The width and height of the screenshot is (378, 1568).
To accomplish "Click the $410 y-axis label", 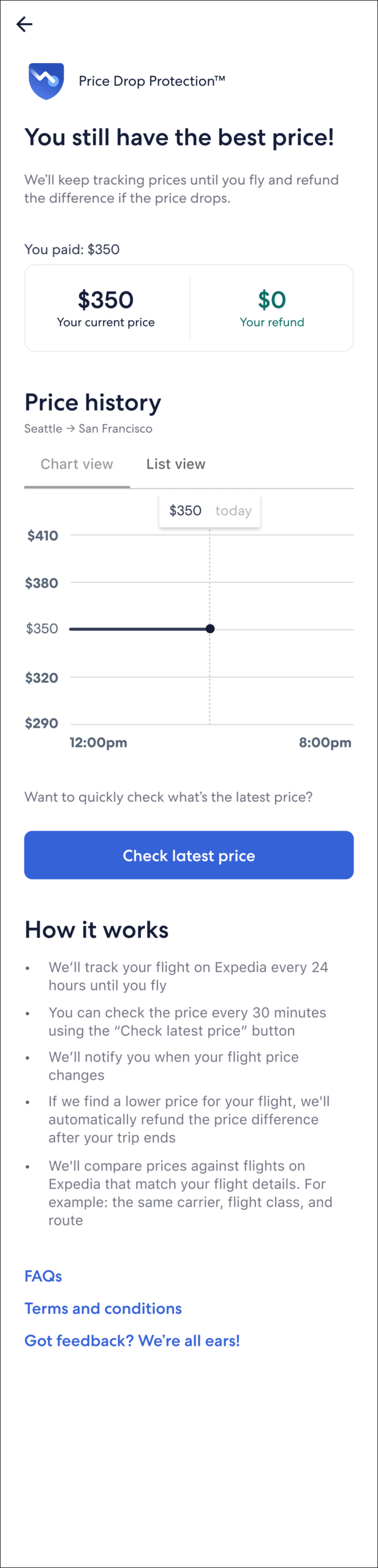I will 43,536.
